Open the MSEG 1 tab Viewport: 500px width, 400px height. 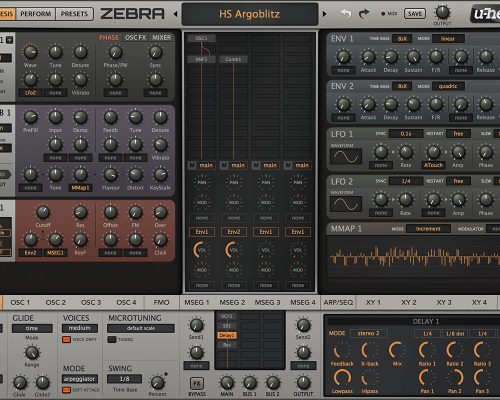click(x=197, y=303)
